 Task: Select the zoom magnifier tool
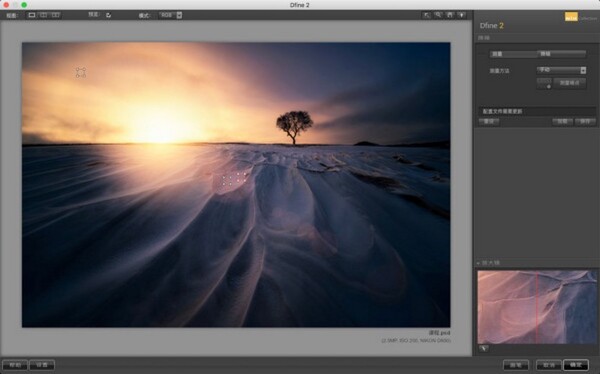tap(439, 15)
